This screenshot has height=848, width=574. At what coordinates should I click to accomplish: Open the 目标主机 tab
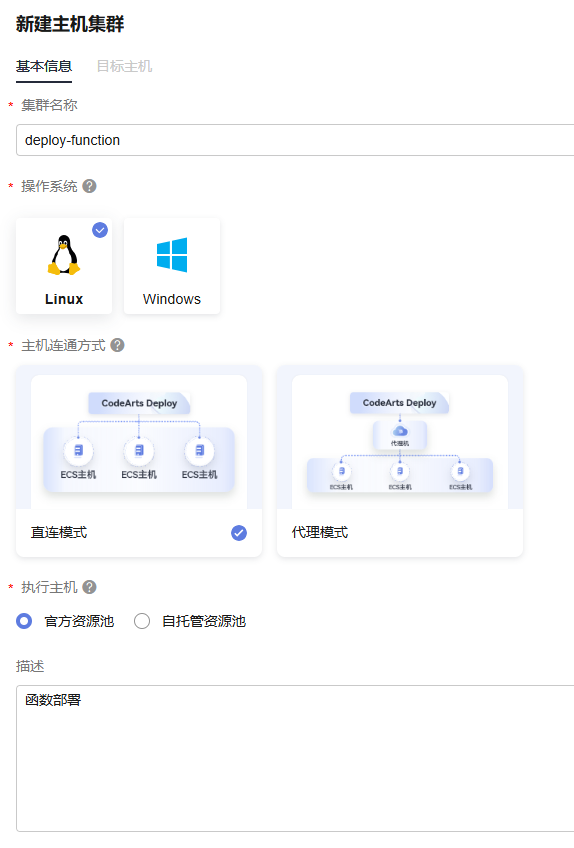(x=124, y=67)
